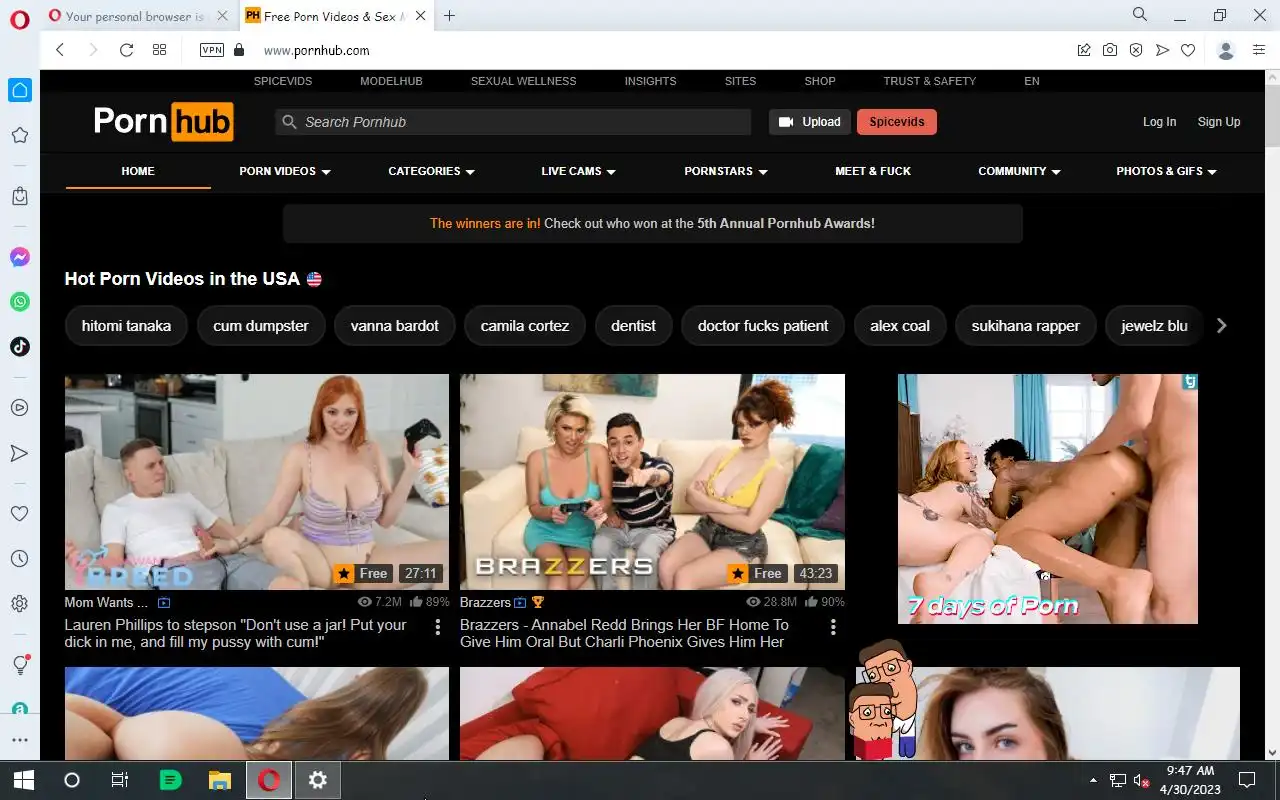Viewport: 1280px width, 800px height.
Task: Click the awards winners banner link
Action: click(652, 224)
